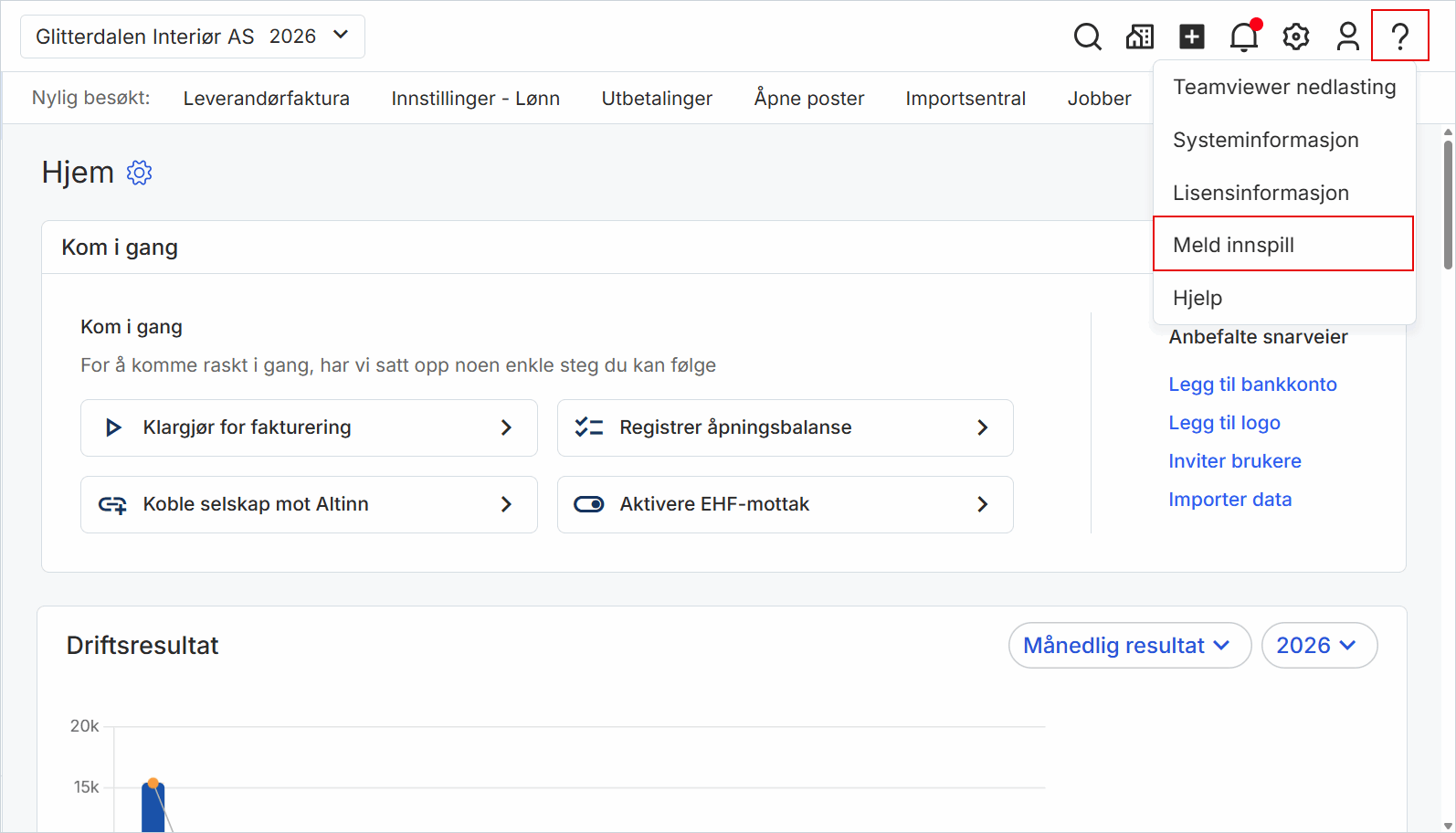Go to recently visited Leverandørfaktura
1456x833 pixels.
coord(266,99)
